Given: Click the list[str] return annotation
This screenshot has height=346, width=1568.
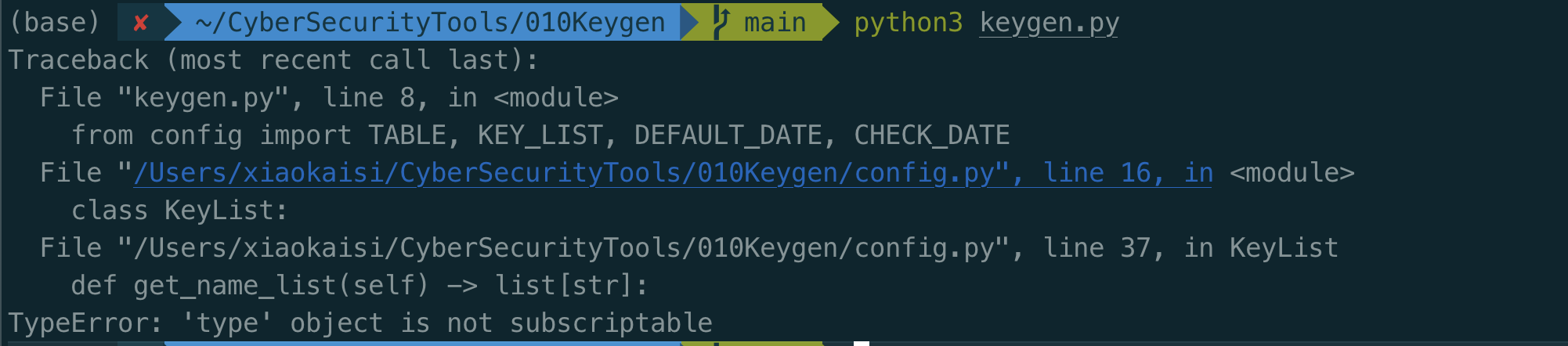Looking at the screenshot, I should click(x=563, y=286).
